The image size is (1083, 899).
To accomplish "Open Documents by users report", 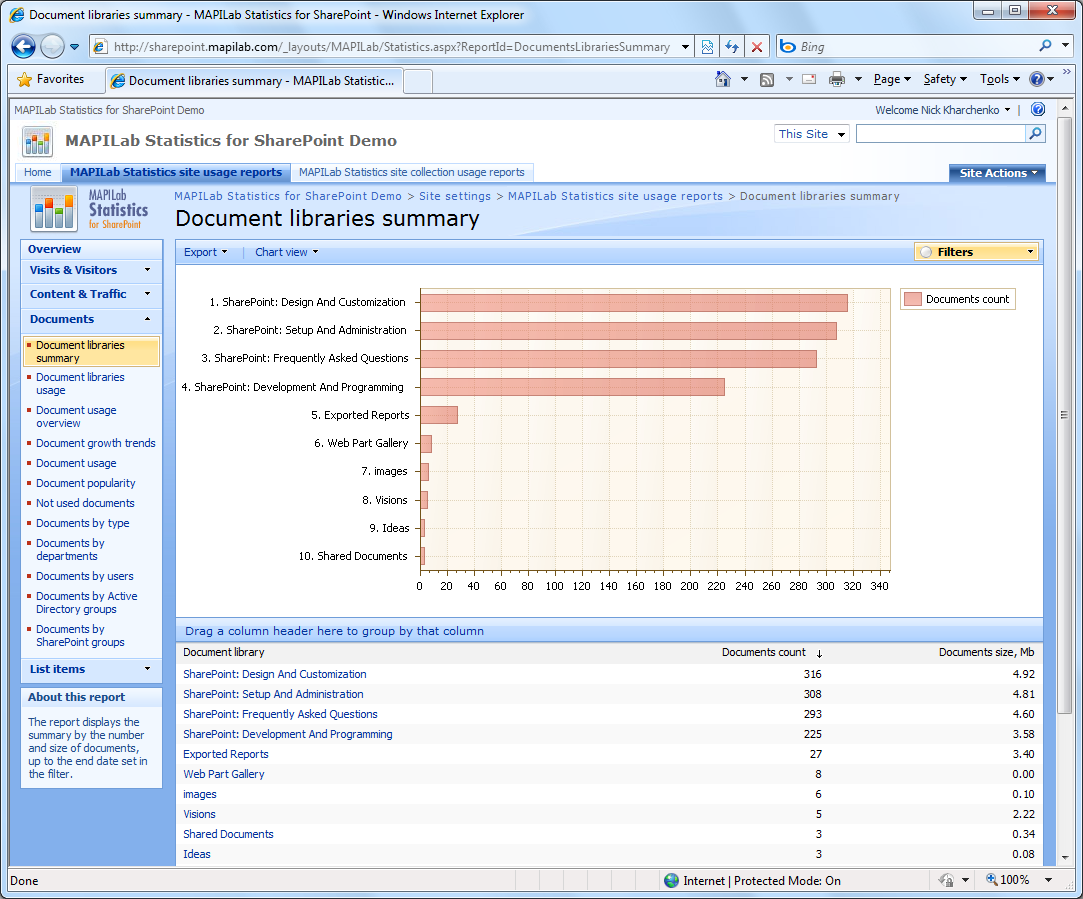I will coord(84,576).
